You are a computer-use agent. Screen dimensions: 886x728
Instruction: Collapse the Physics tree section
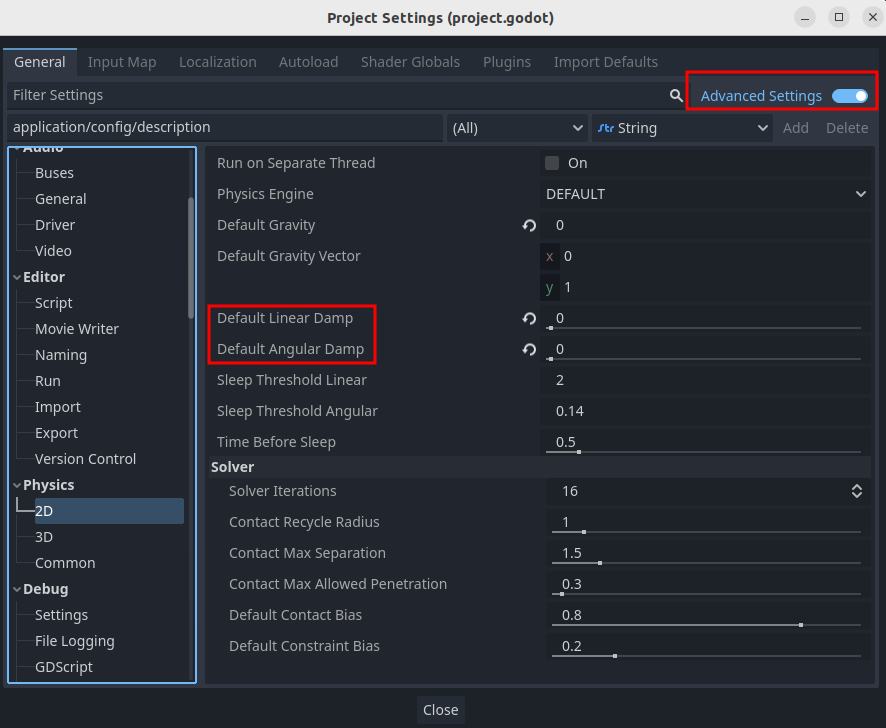16,485
